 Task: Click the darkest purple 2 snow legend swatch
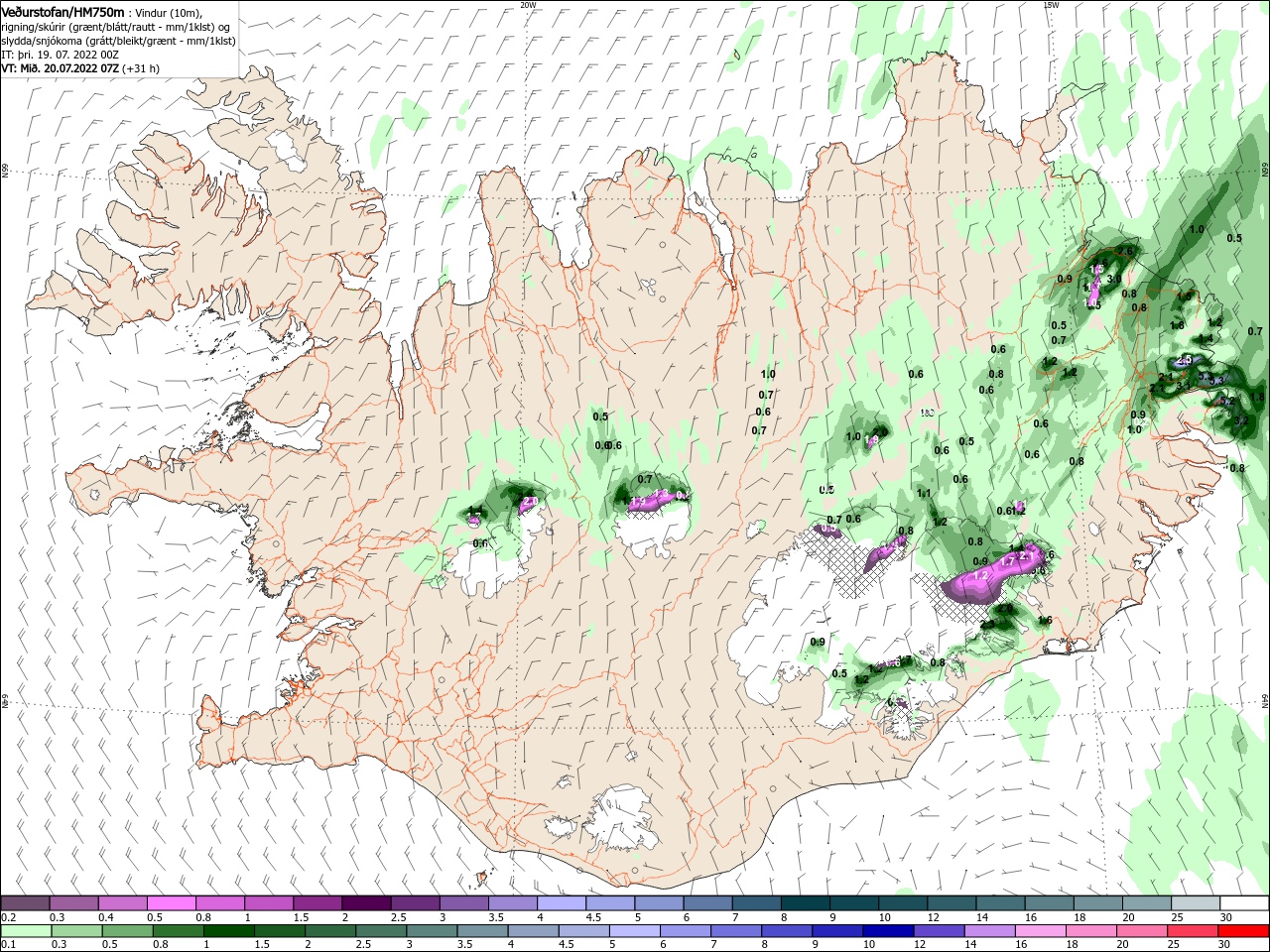(x=366, y=903)
